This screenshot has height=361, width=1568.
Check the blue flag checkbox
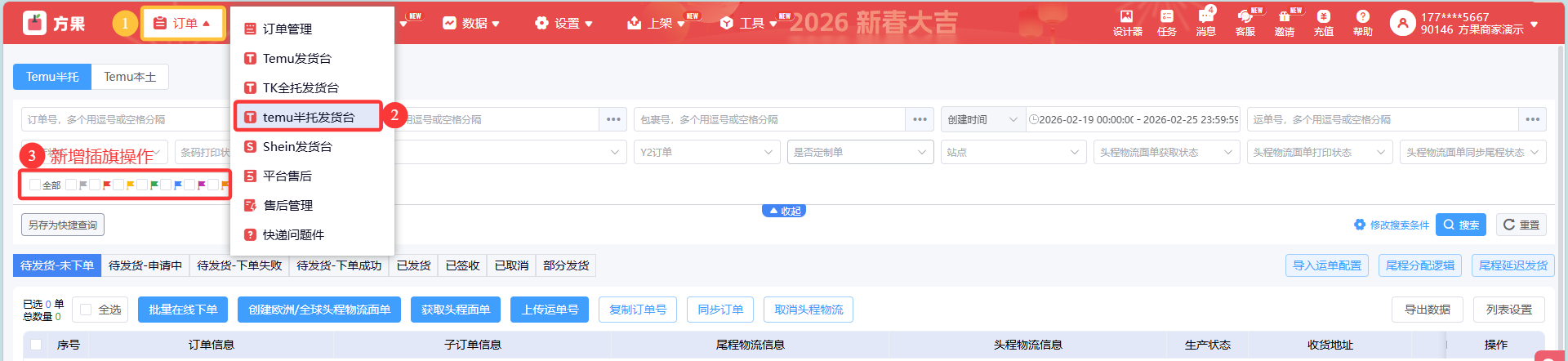point(166,185)
